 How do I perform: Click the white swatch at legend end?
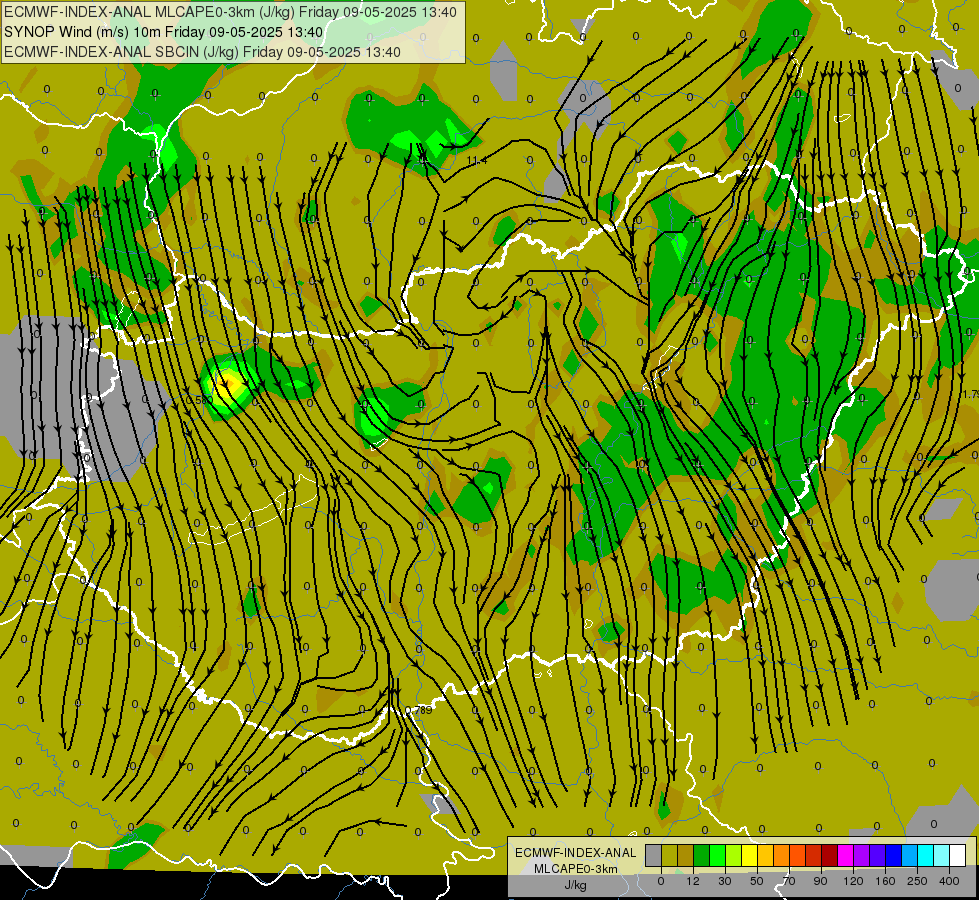[x=957, y=856]
